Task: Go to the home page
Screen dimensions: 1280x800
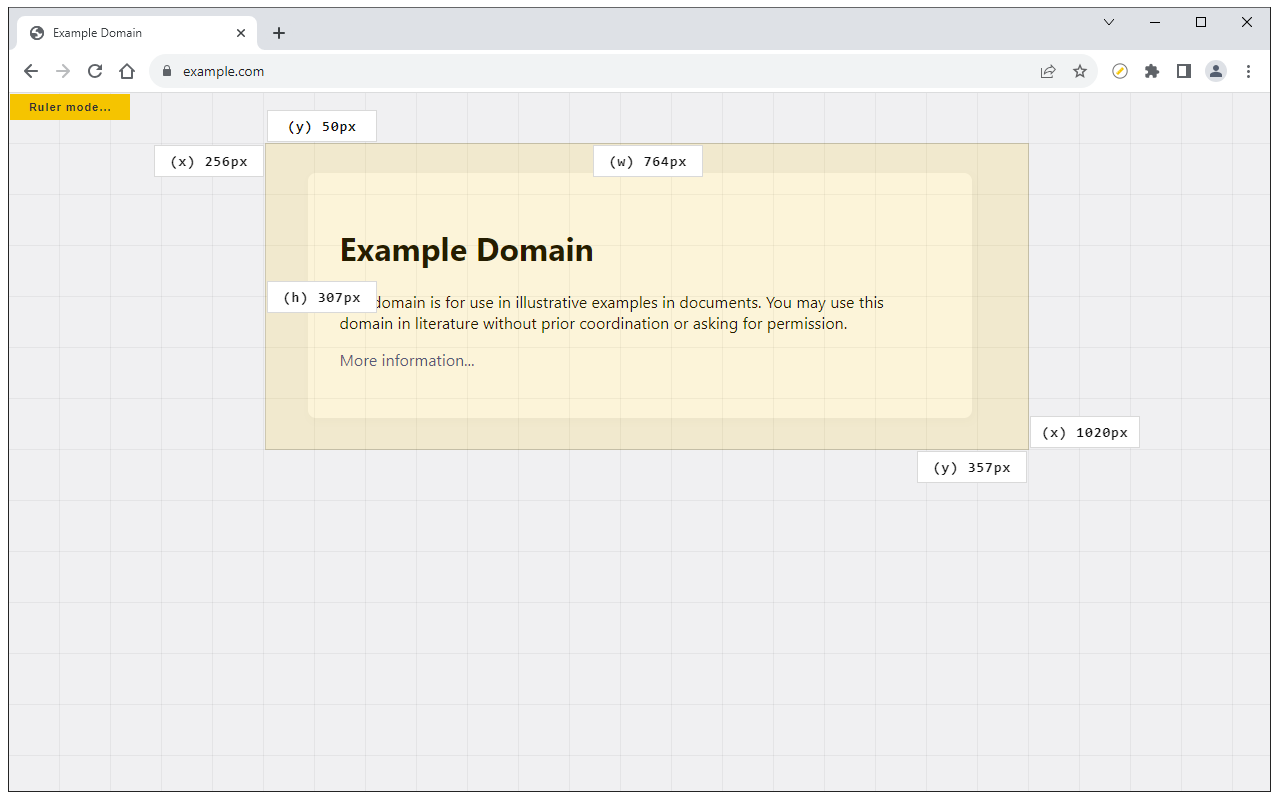Action: pos(127,71)
